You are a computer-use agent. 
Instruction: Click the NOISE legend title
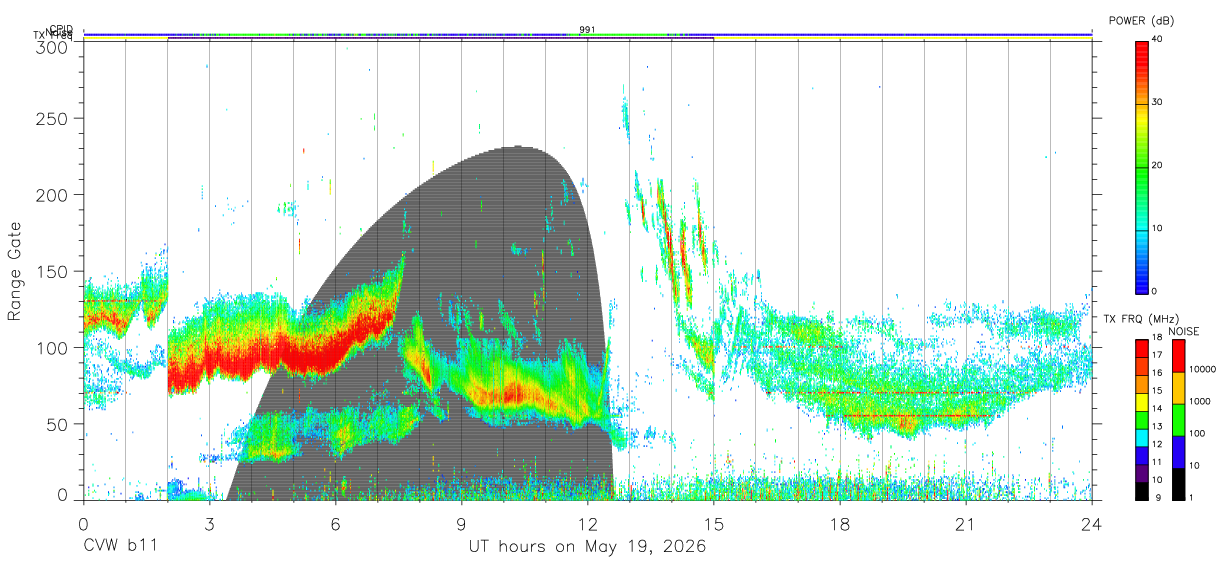point(1183,331)
